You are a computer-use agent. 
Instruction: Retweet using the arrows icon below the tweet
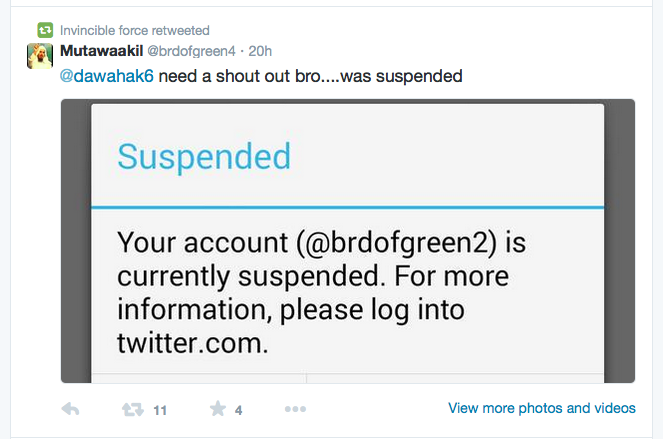132,409
